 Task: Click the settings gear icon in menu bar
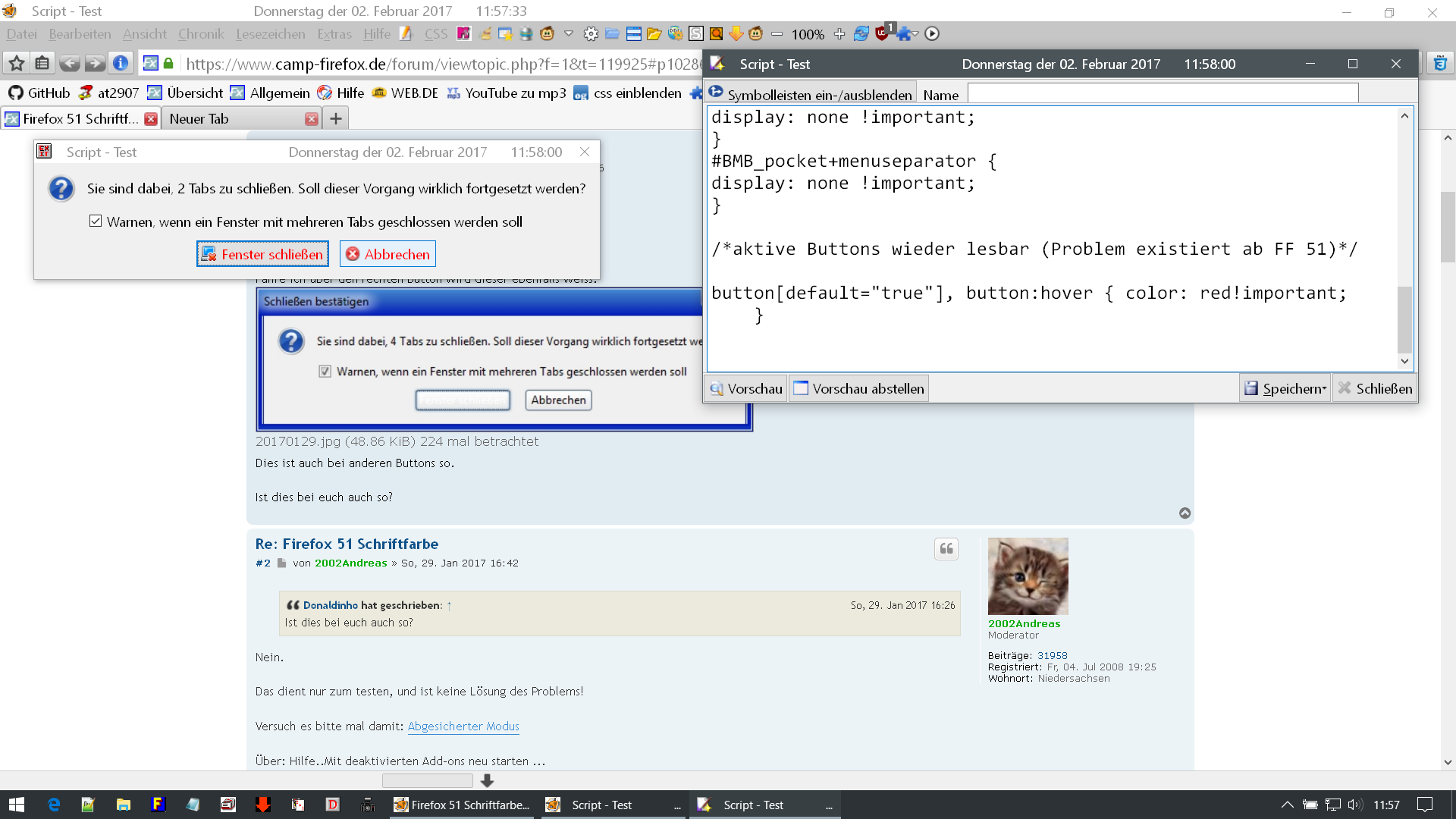[591, 34]
